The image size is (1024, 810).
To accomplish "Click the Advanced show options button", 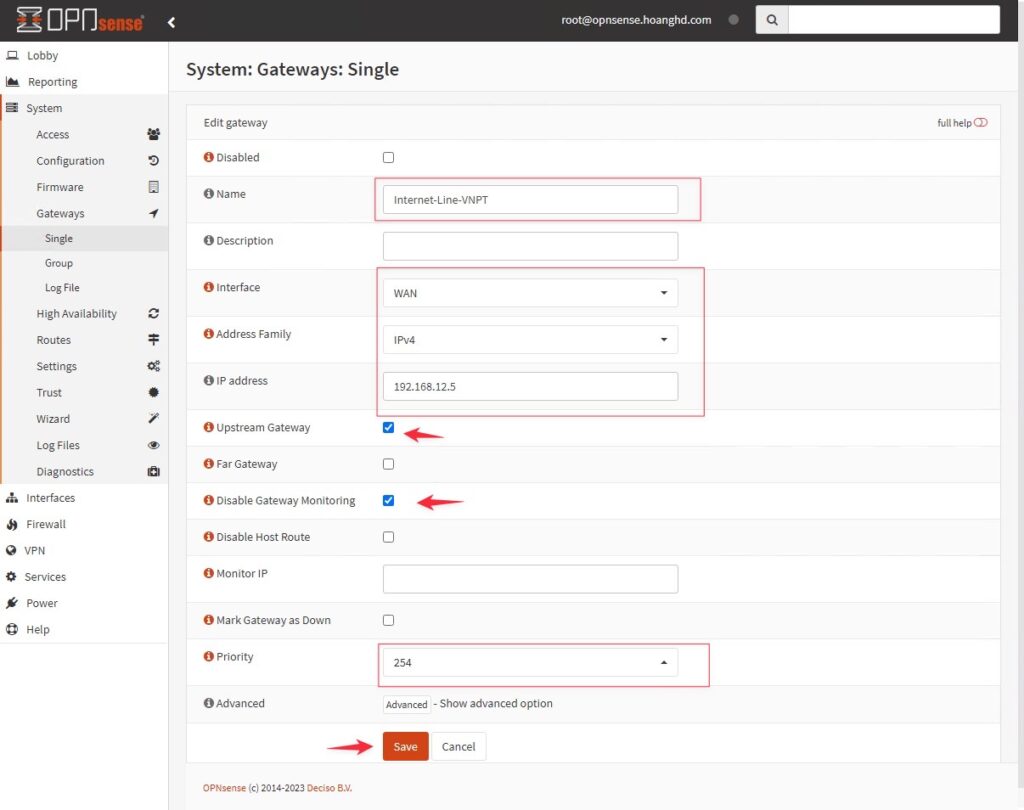I will point(406,704).
